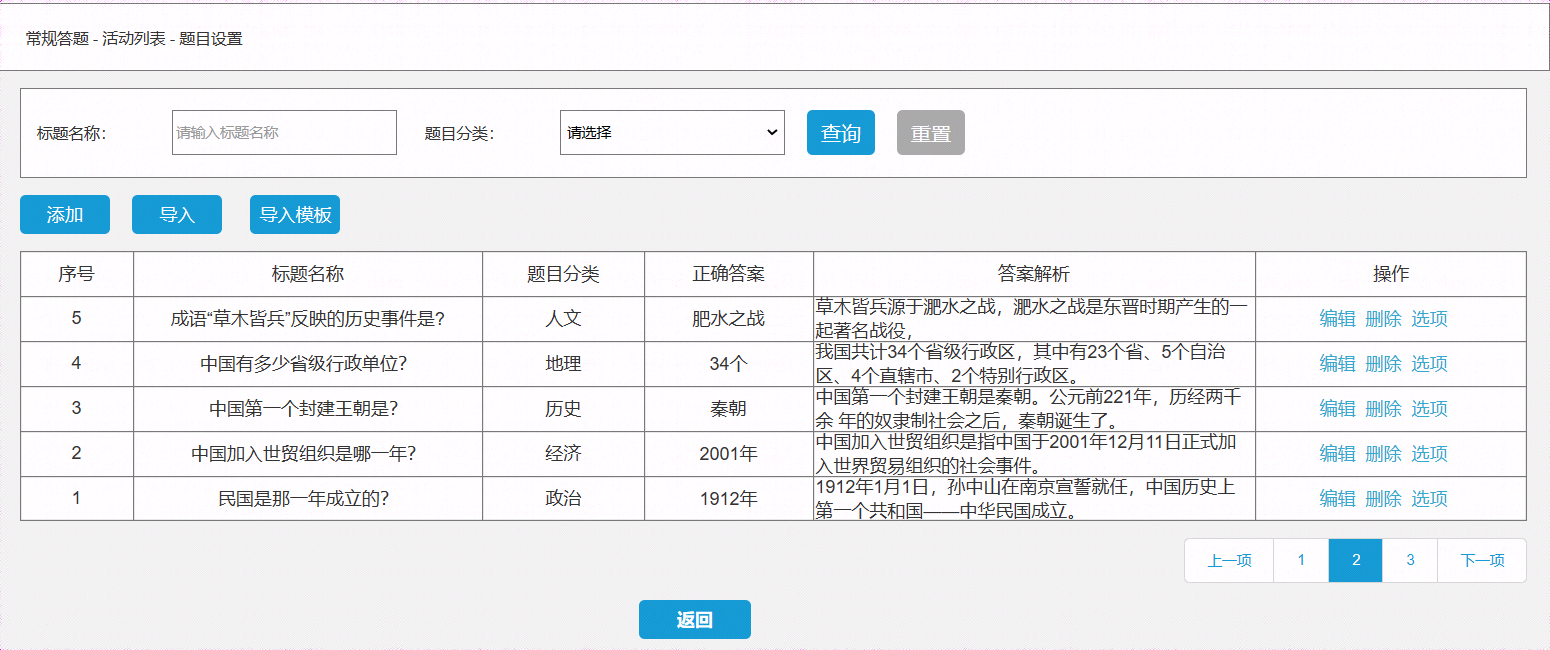The height and width of the screenshot is (650, 1550).
Task: Click the answer cell 1912年
Action: (729, 499)
